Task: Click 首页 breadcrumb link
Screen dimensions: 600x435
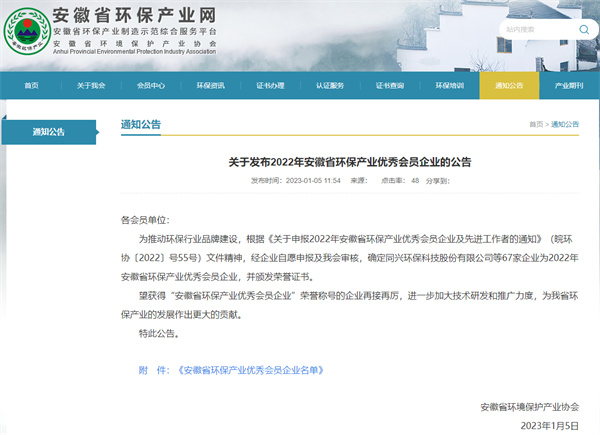Action: click(536, 124)
